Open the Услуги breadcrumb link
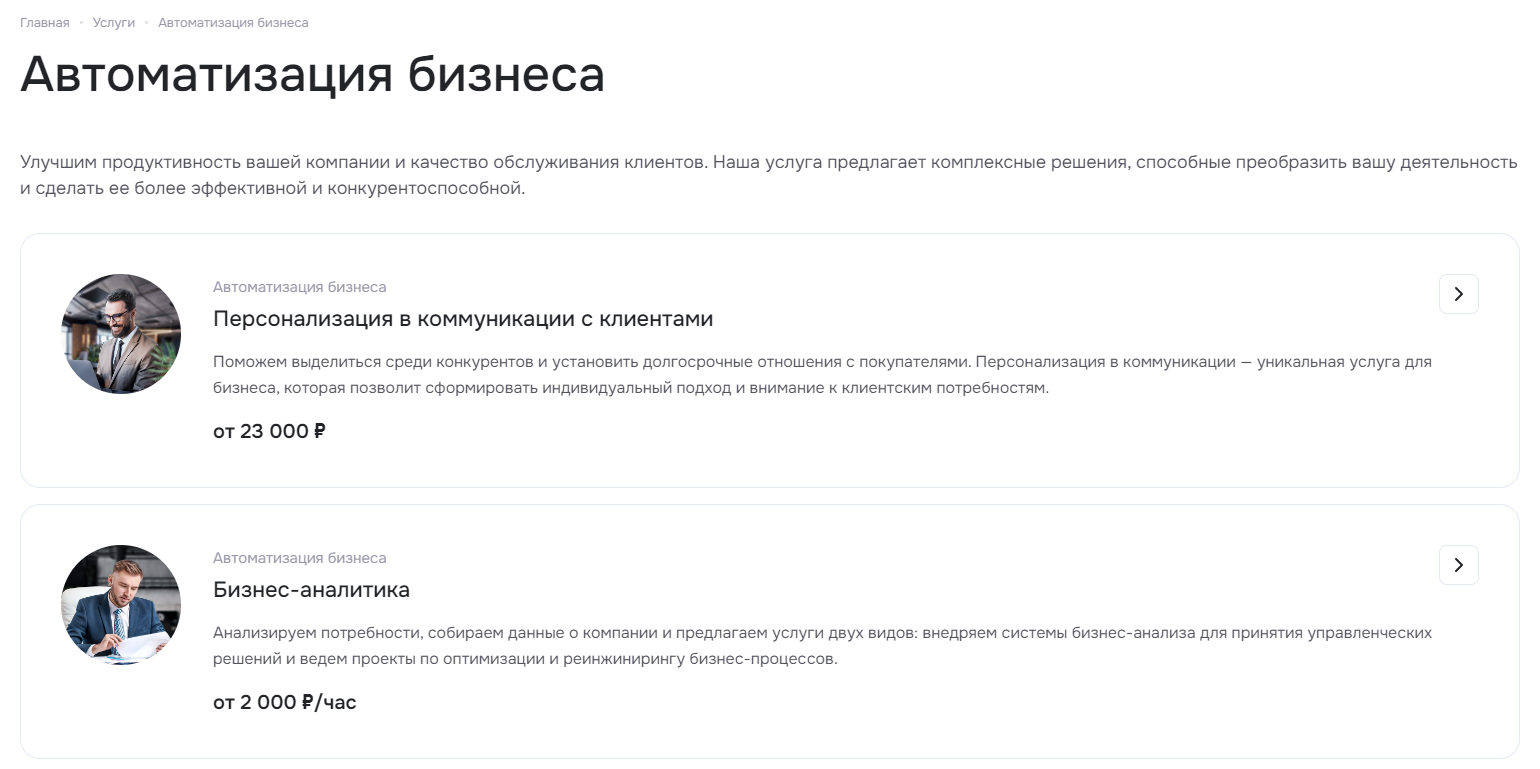Image resolution: width=1540 pixels, height=769 pixels. tap(114, 23)
